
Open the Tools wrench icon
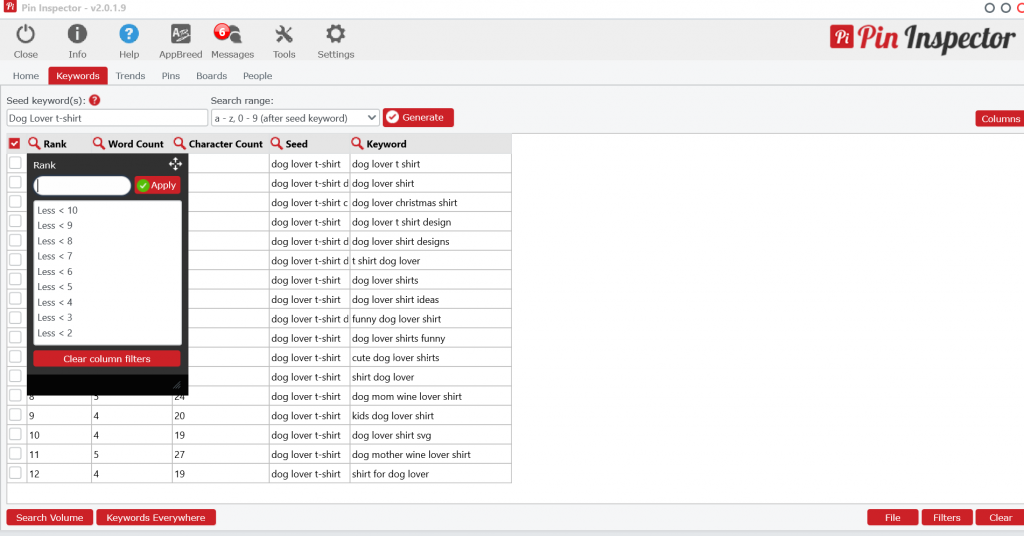[x=284, y=35]
